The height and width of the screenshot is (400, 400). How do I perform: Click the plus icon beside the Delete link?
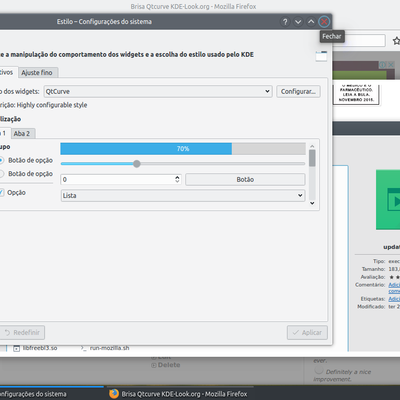click(154, 365)
